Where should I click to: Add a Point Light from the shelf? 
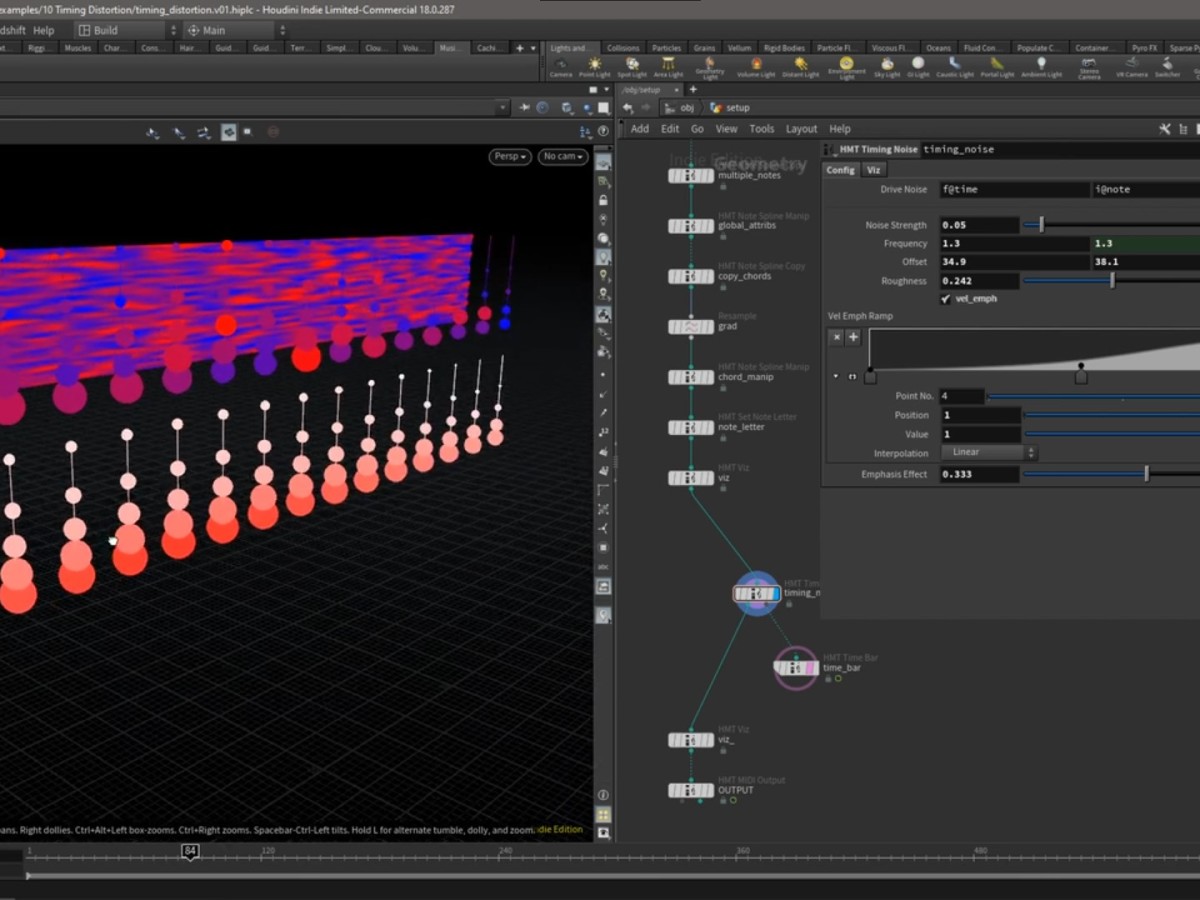[595, 65]
